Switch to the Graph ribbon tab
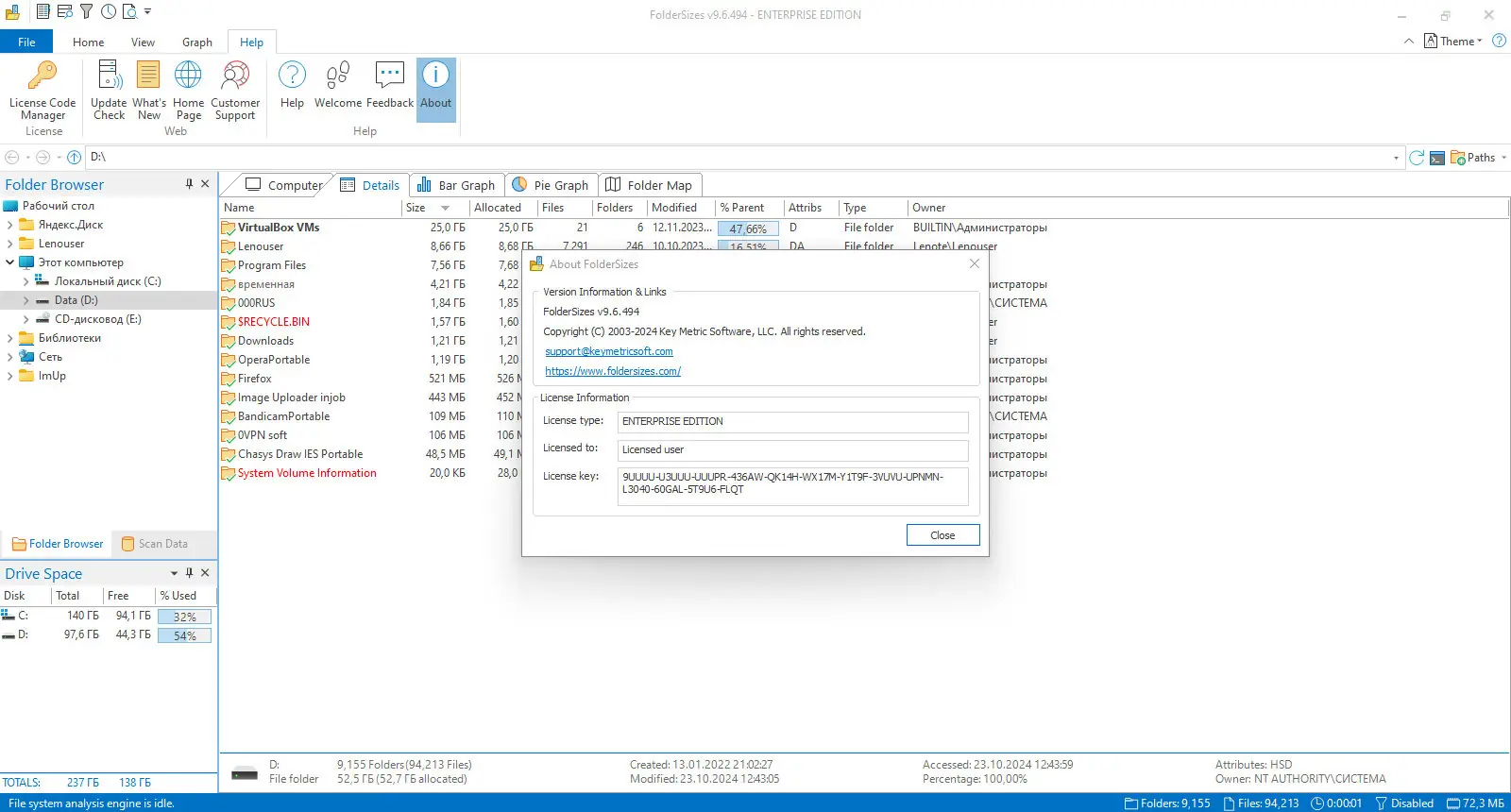The width and height of the screenshot is (1511, 812). click(x=197, y=42)
